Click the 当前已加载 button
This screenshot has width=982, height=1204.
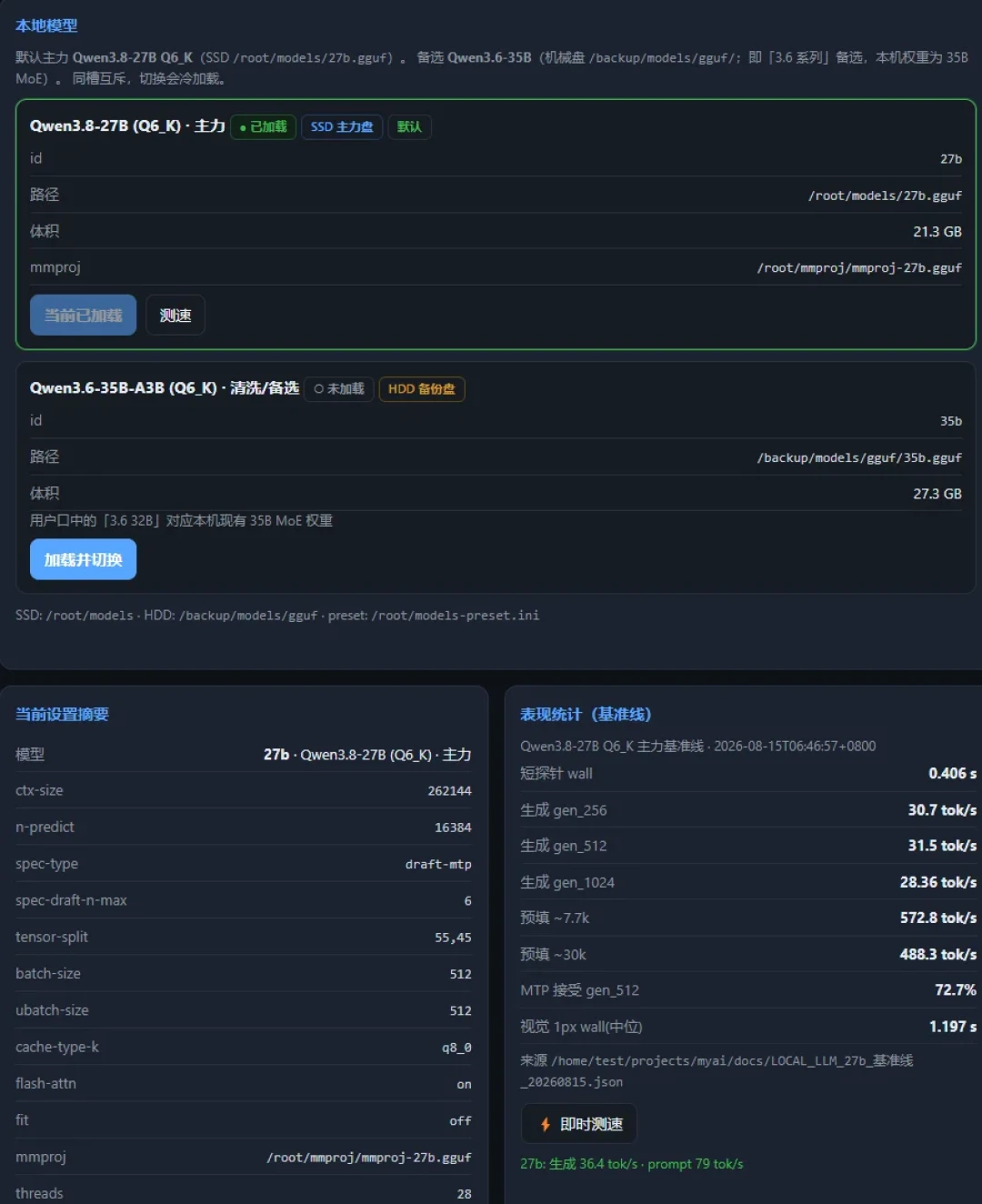(x=83, y=315)
